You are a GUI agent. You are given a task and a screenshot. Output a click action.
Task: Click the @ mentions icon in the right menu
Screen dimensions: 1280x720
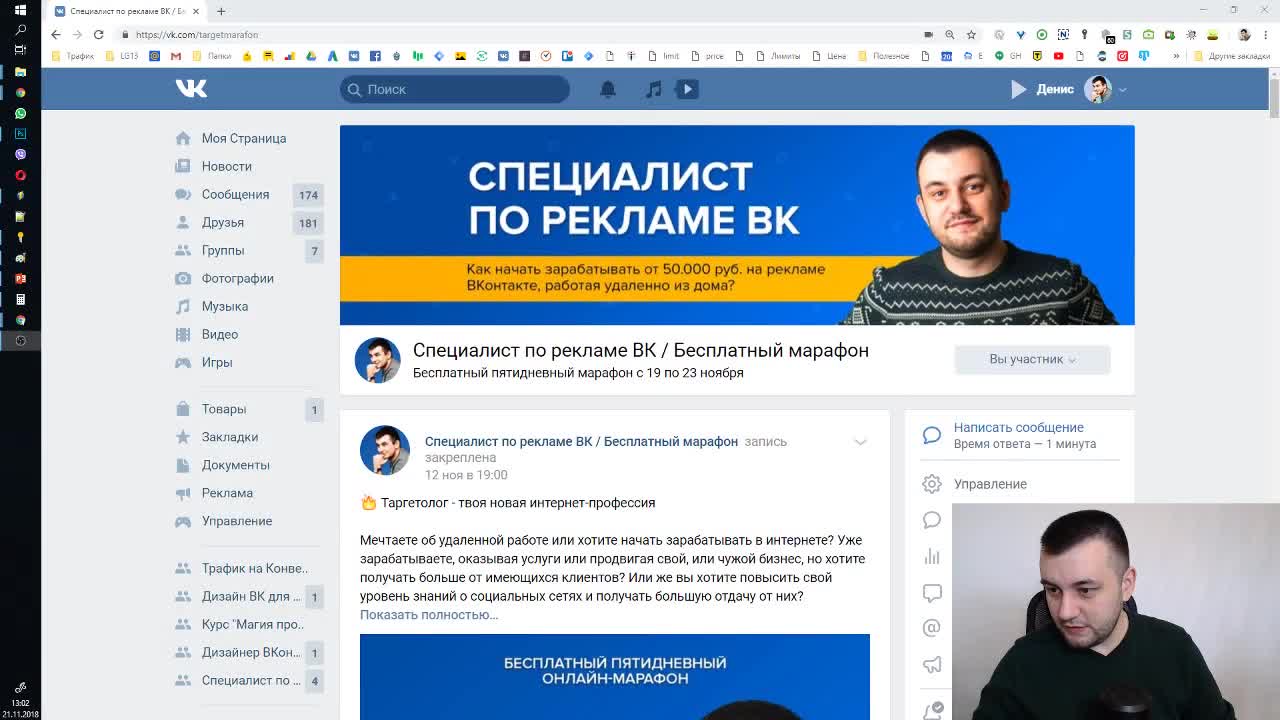point(932,628)
